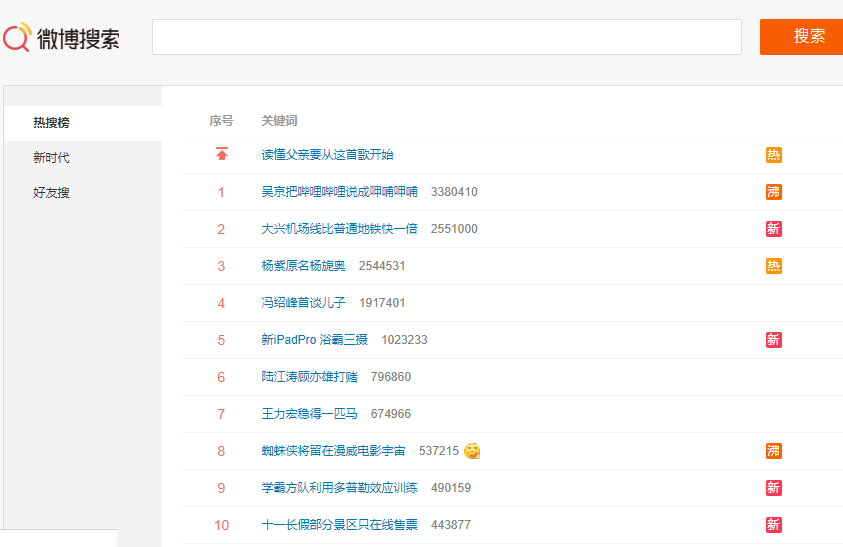
Task: Click the emoji next to 蜘蛛侠 topic
Action: (472, 451)
